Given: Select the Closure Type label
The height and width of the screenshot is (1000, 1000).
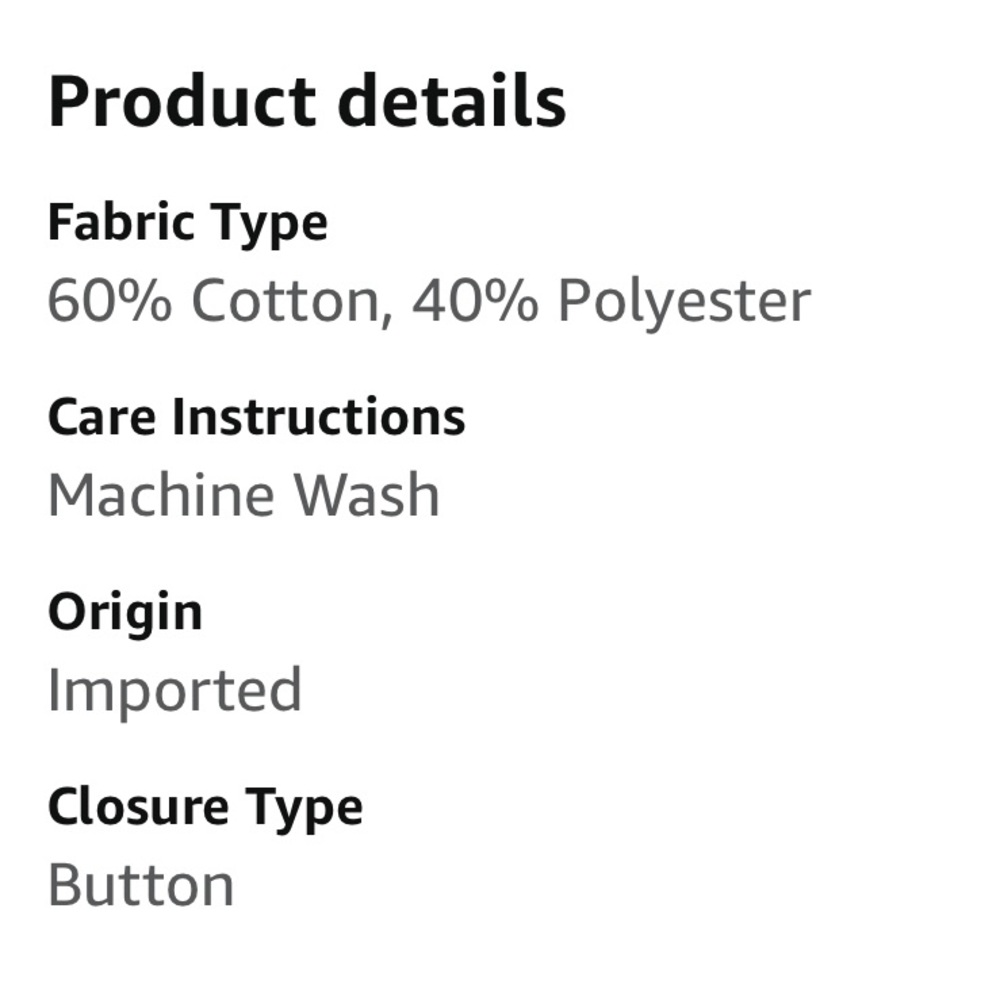Looking at the screenshot, I should click(205, 807).
